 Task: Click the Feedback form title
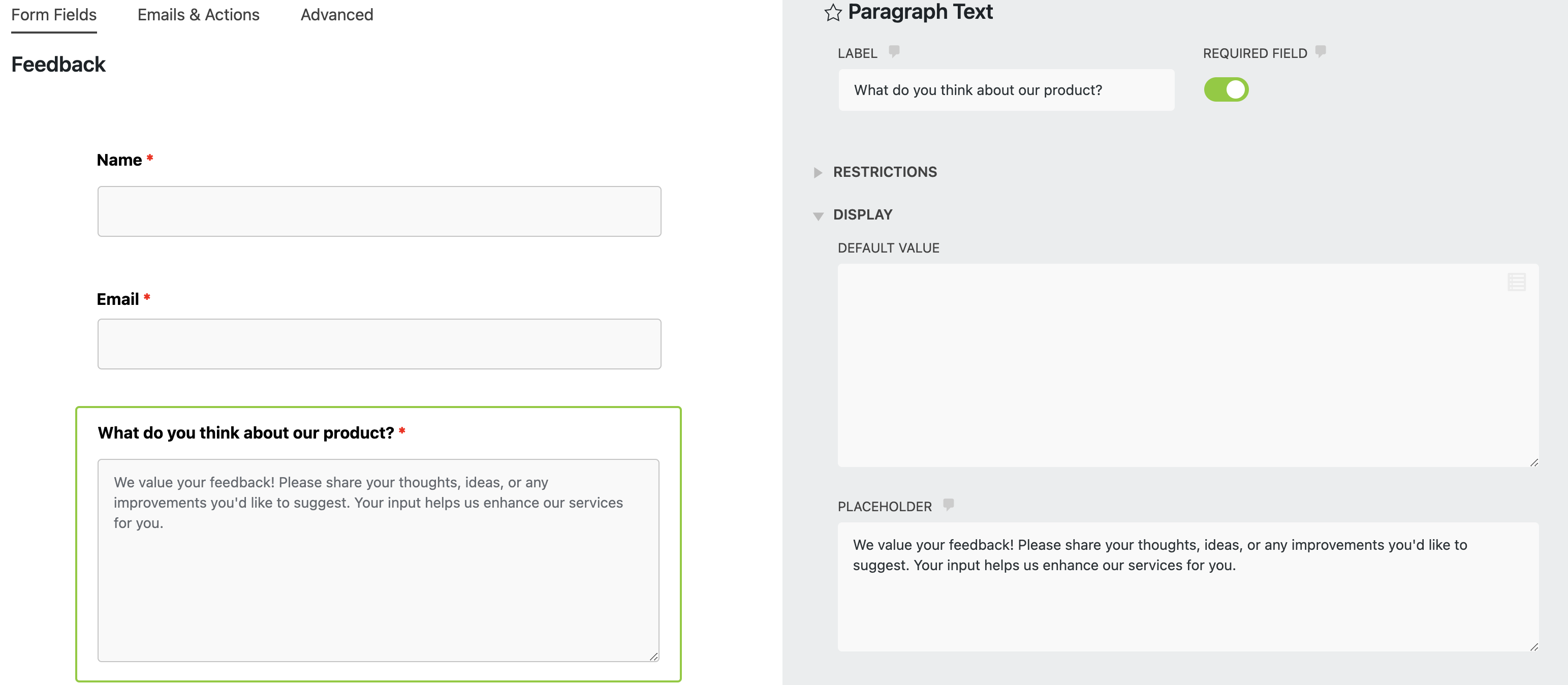pyautogui.click(x=58, y=64)
